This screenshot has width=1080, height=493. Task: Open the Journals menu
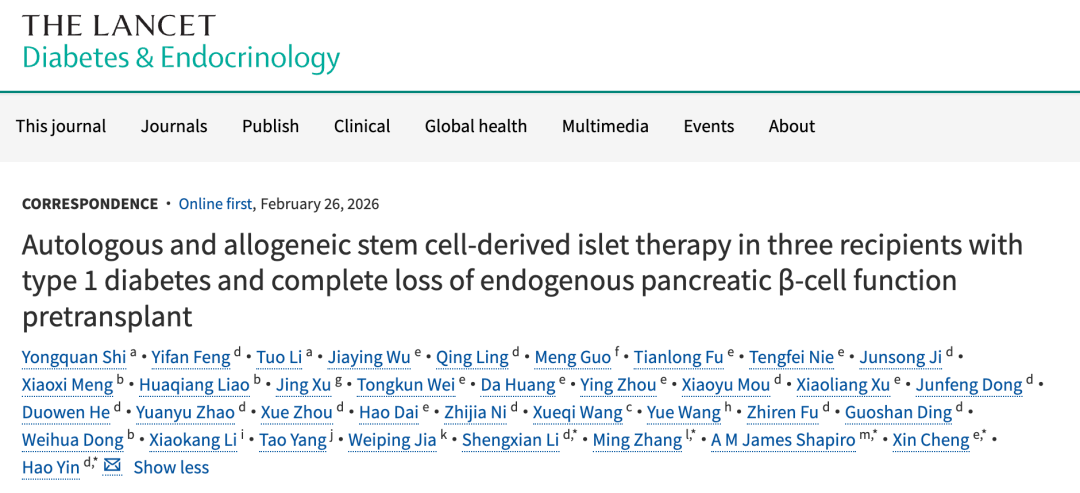coord(174,126)
